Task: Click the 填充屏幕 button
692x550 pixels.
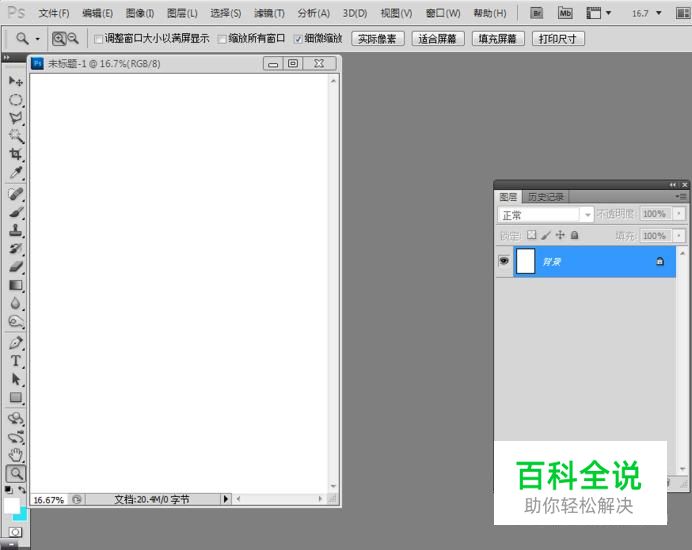Action: point(498,39)
